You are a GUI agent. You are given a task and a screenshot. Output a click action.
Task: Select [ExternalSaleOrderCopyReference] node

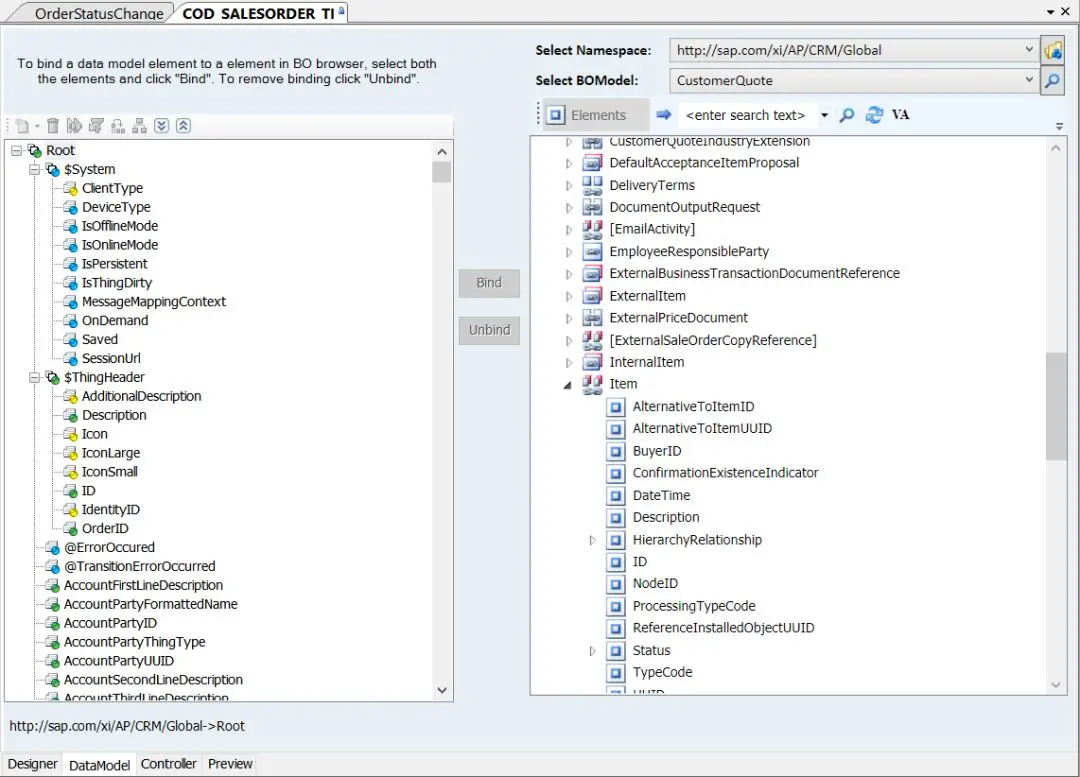pyautogui.click(x=712, y=340)
